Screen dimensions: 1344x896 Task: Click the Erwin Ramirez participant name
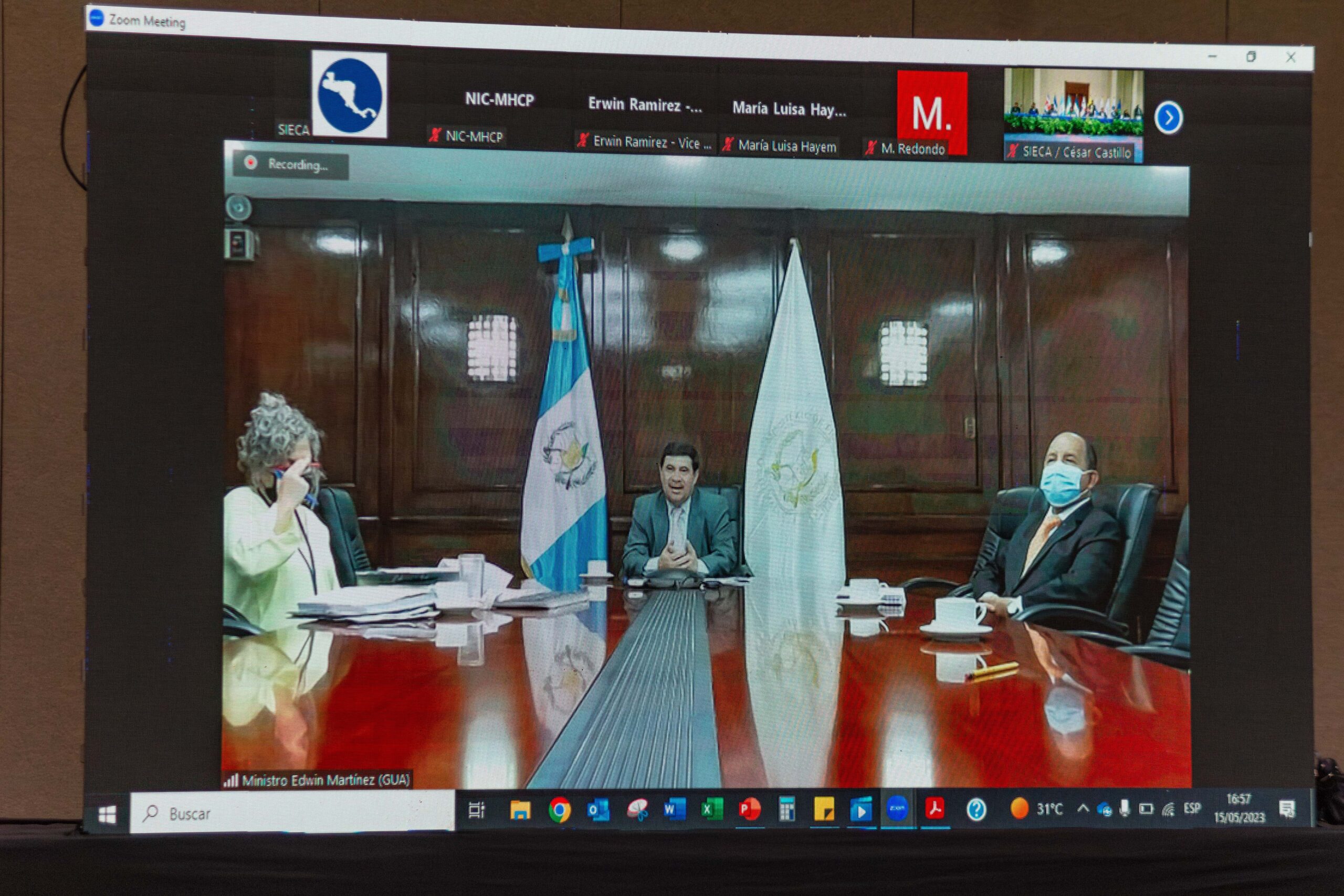[x=645, y=104]
